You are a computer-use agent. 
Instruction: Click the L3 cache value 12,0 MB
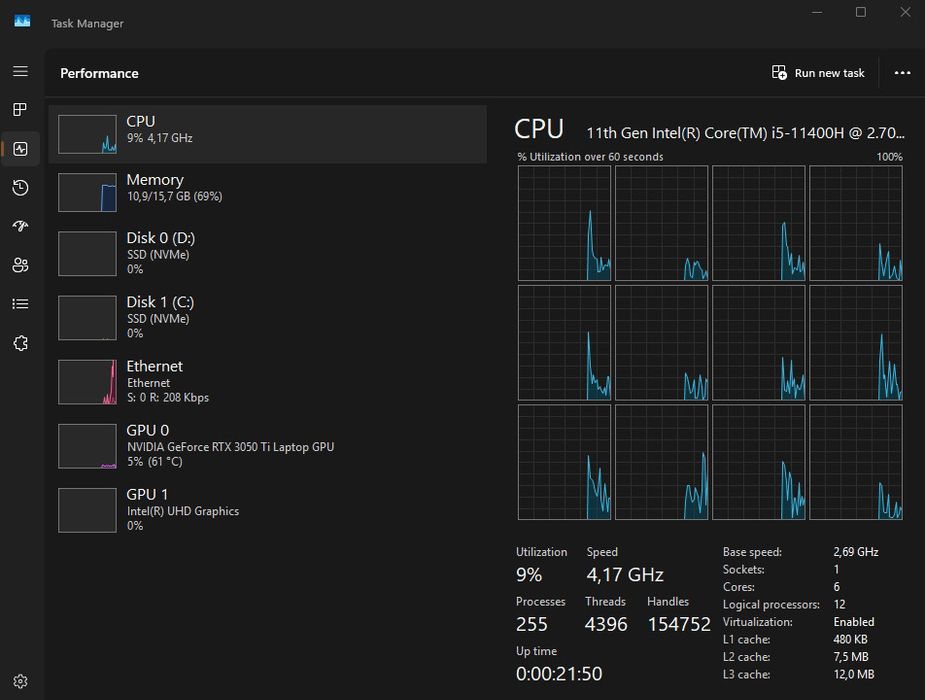click(x=854, y=674)
